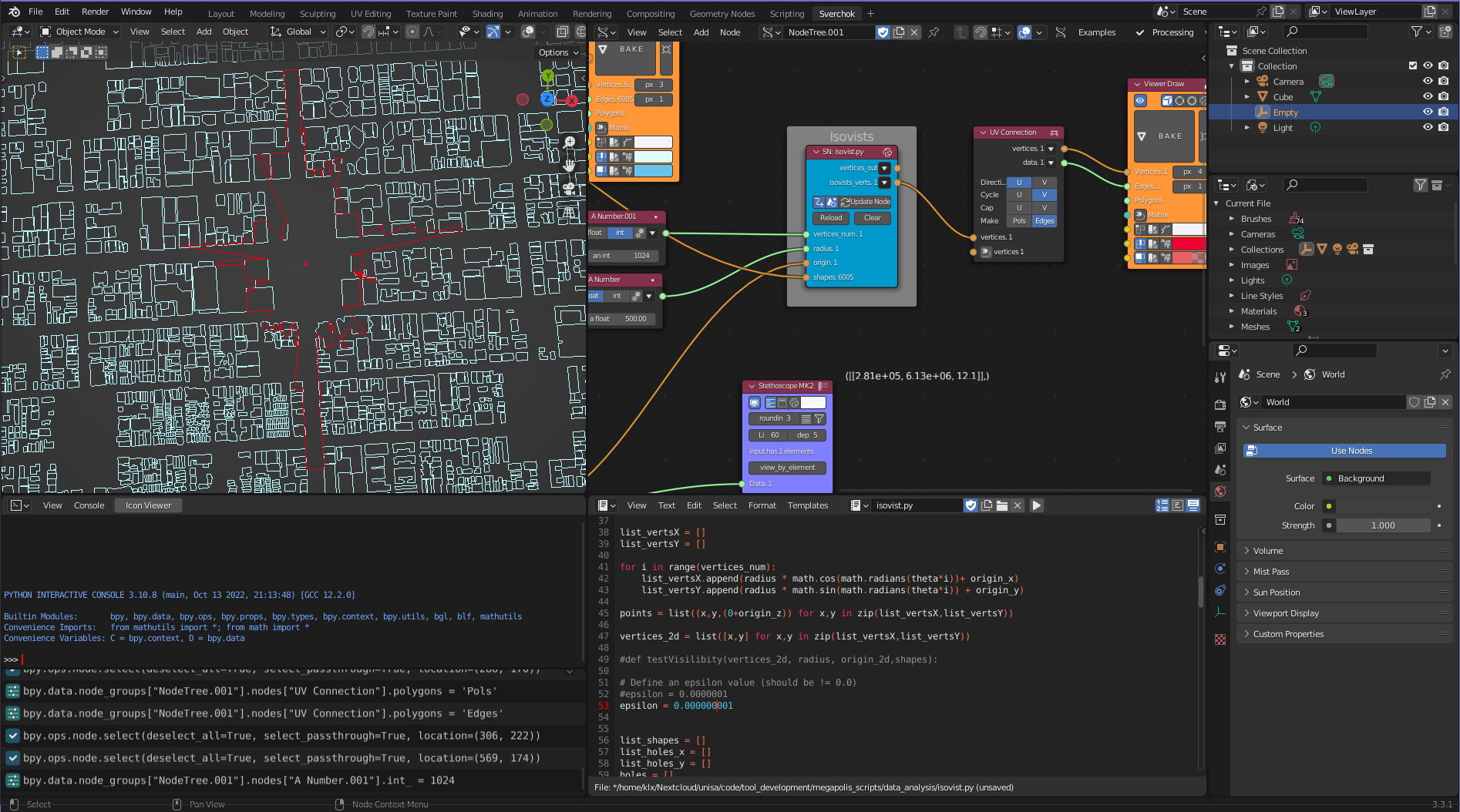This screenshot has height=812, width=1460.
Task: Expand the Volume panel
Action: tap(1268, 551)
